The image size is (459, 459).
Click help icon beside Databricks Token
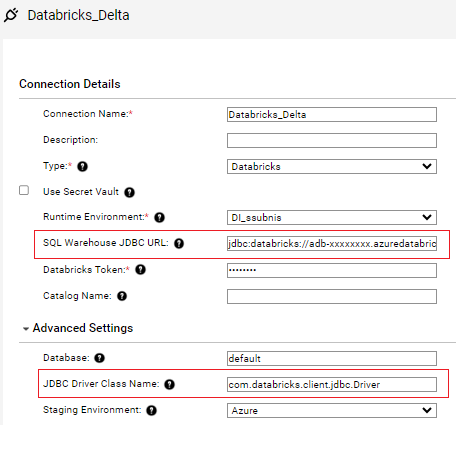point(140,269)
